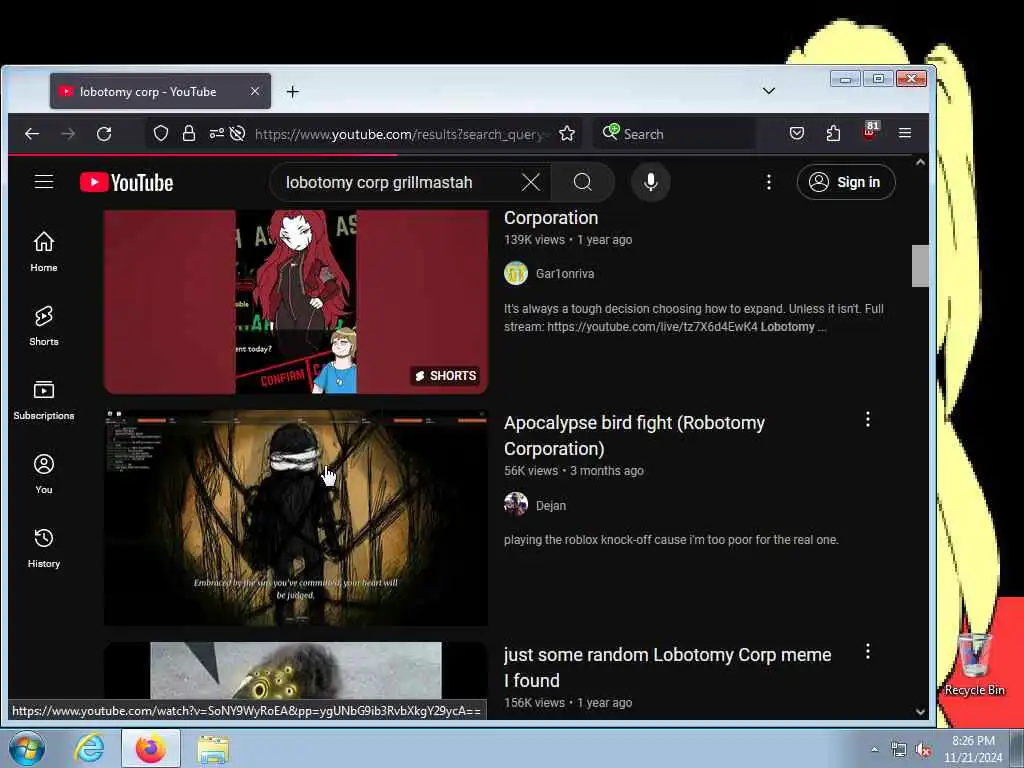Open Dejan channel name link
The width and height of the screenshot is (1024, 768).
(551, 505)
